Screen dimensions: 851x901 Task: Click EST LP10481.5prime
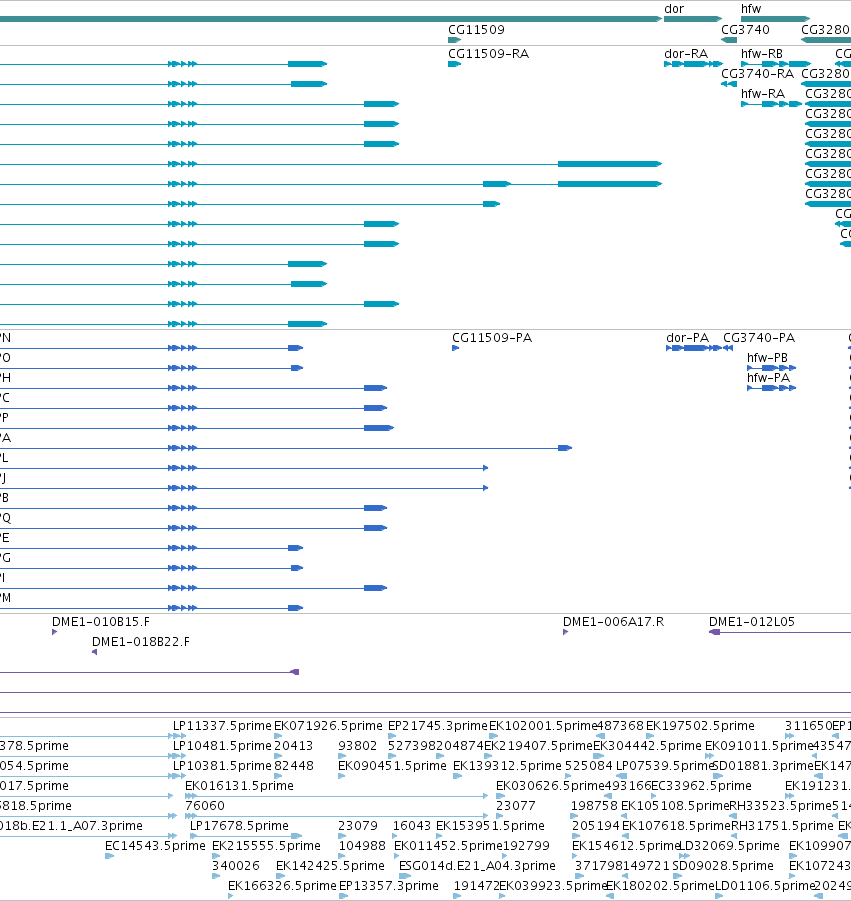click(x=222, y=746)
